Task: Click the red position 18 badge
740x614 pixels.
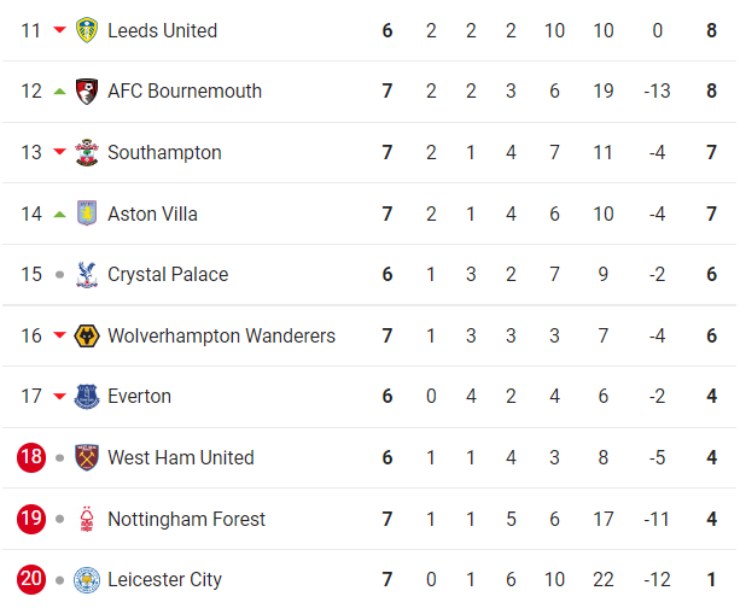Action: [x=32, y=458]
